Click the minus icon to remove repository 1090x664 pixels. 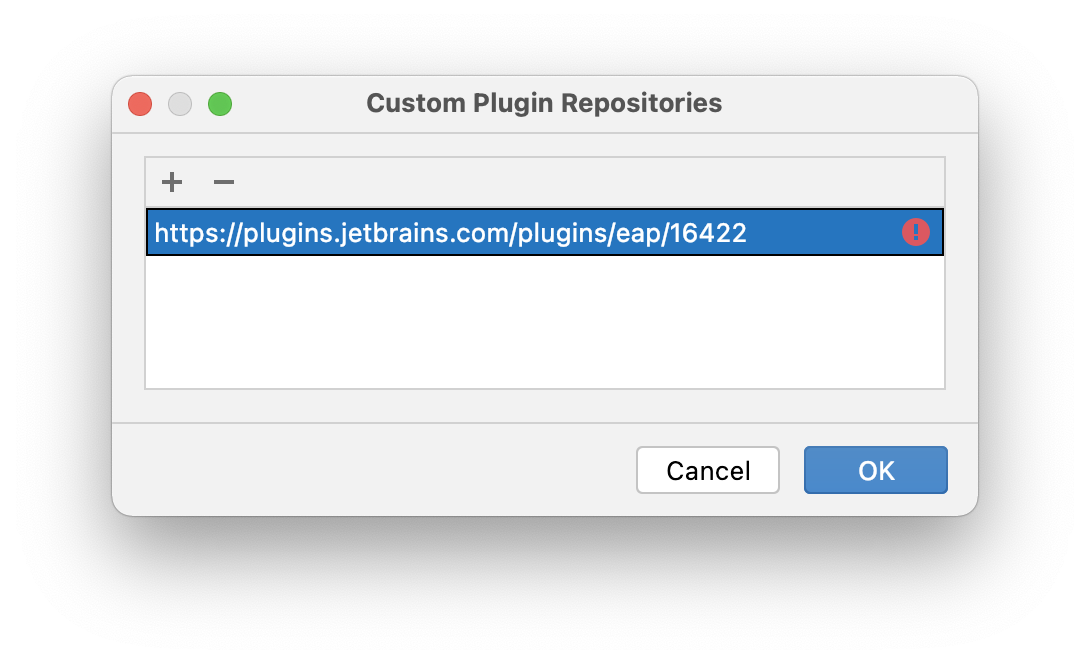click(223, 182)
